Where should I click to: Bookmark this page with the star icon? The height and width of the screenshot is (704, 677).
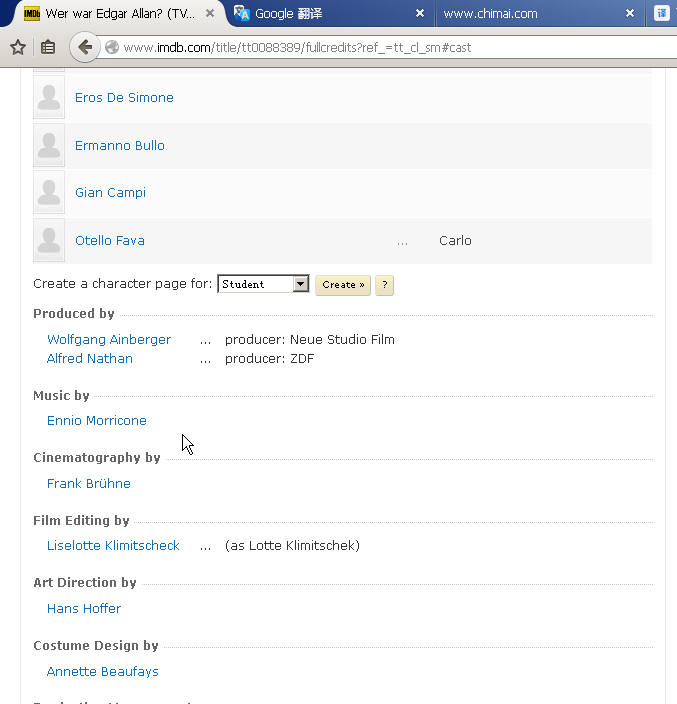coord(18,47)
